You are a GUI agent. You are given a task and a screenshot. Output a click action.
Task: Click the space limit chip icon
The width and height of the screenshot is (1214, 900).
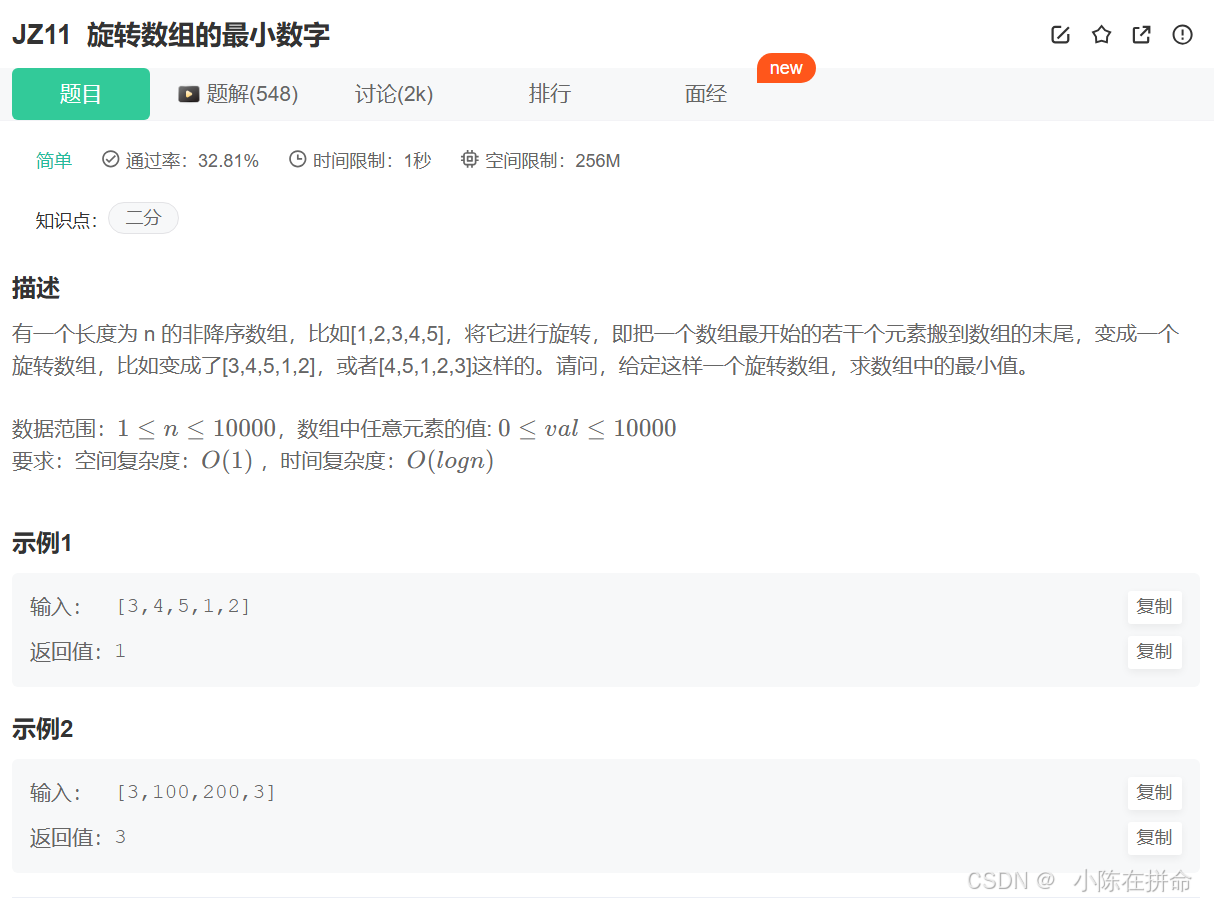(x=469, y=159)
